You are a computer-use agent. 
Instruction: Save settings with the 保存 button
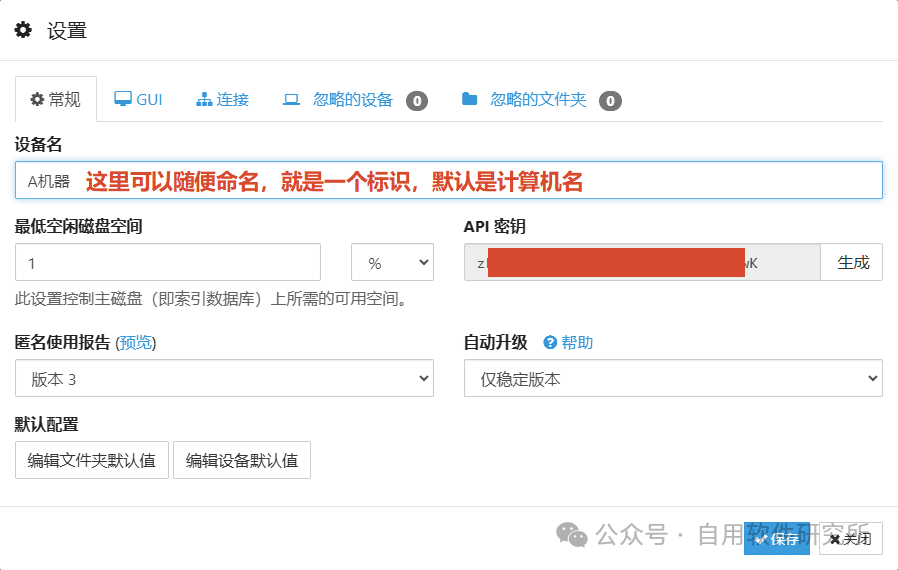tap(777, 538)
